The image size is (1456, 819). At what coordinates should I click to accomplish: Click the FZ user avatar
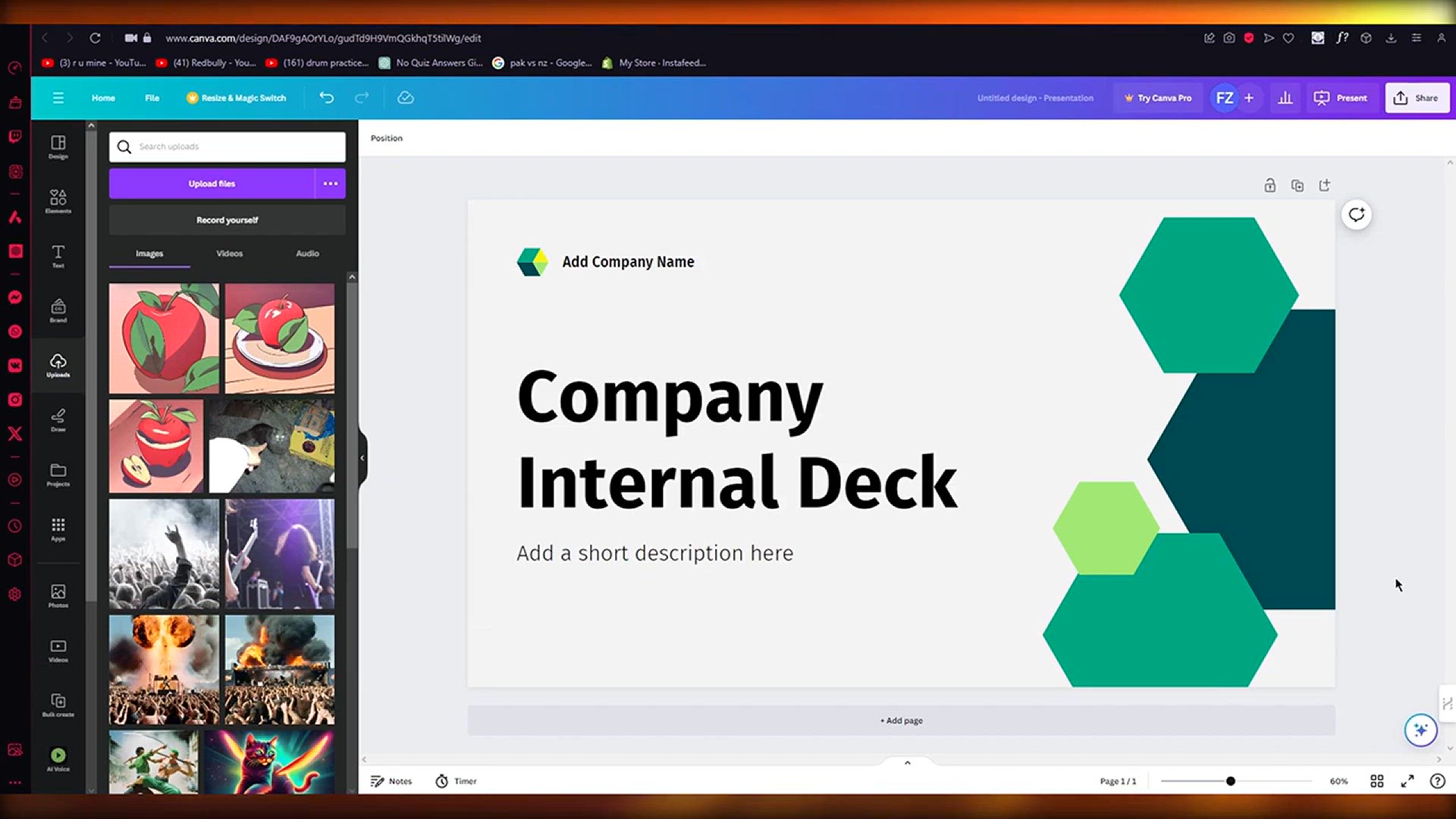(x=1224, y=98)
